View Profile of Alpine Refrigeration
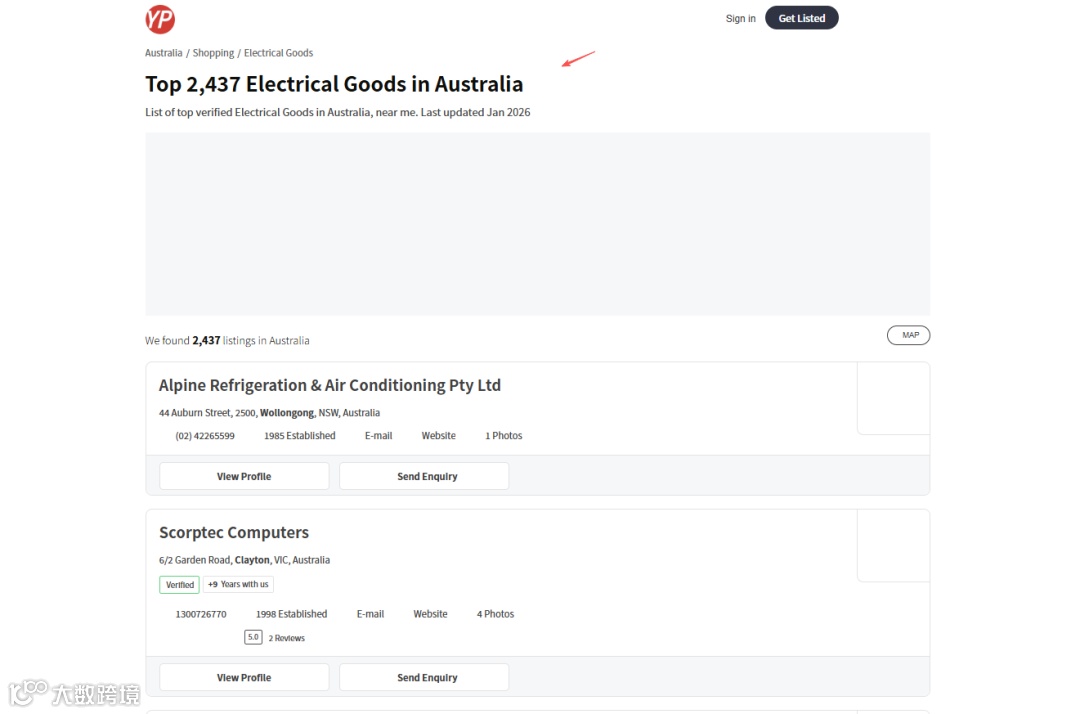Image resolution: width=1080 pixels, height=714 pixels. (x=244, y=476)
